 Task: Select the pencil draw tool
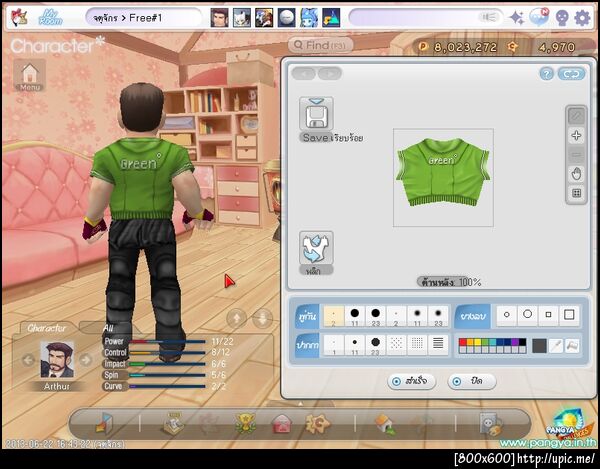(576, 116)
